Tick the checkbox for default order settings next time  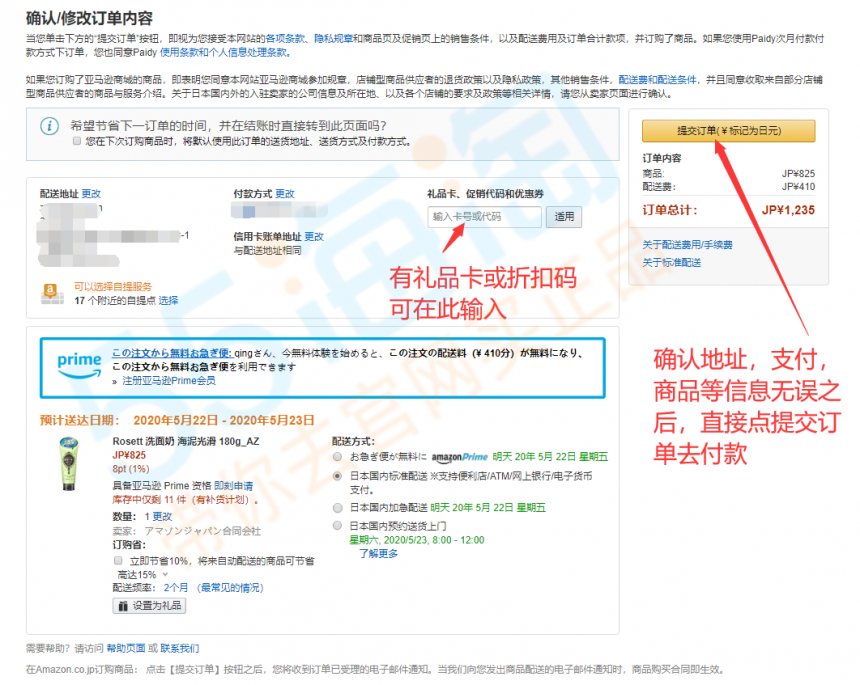77,141
